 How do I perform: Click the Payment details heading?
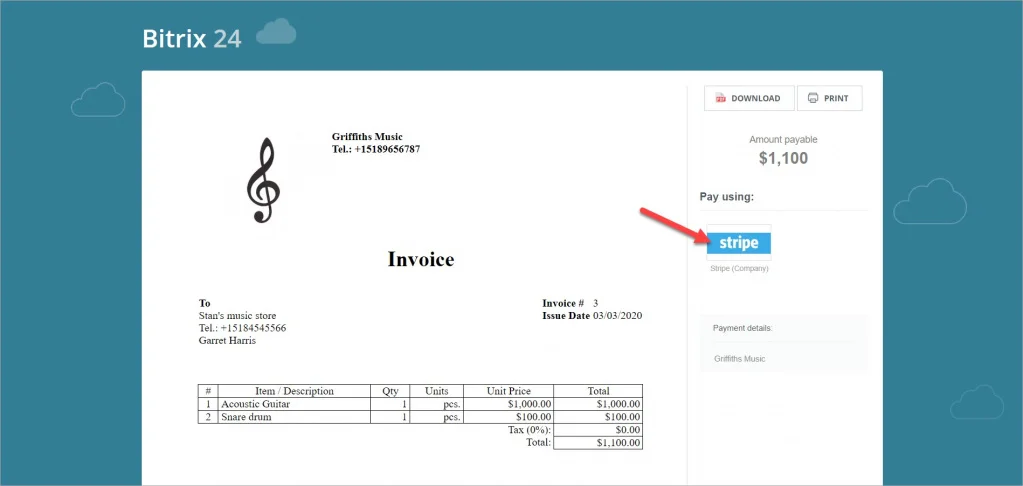pyautogui.click(x=742, y=328)
